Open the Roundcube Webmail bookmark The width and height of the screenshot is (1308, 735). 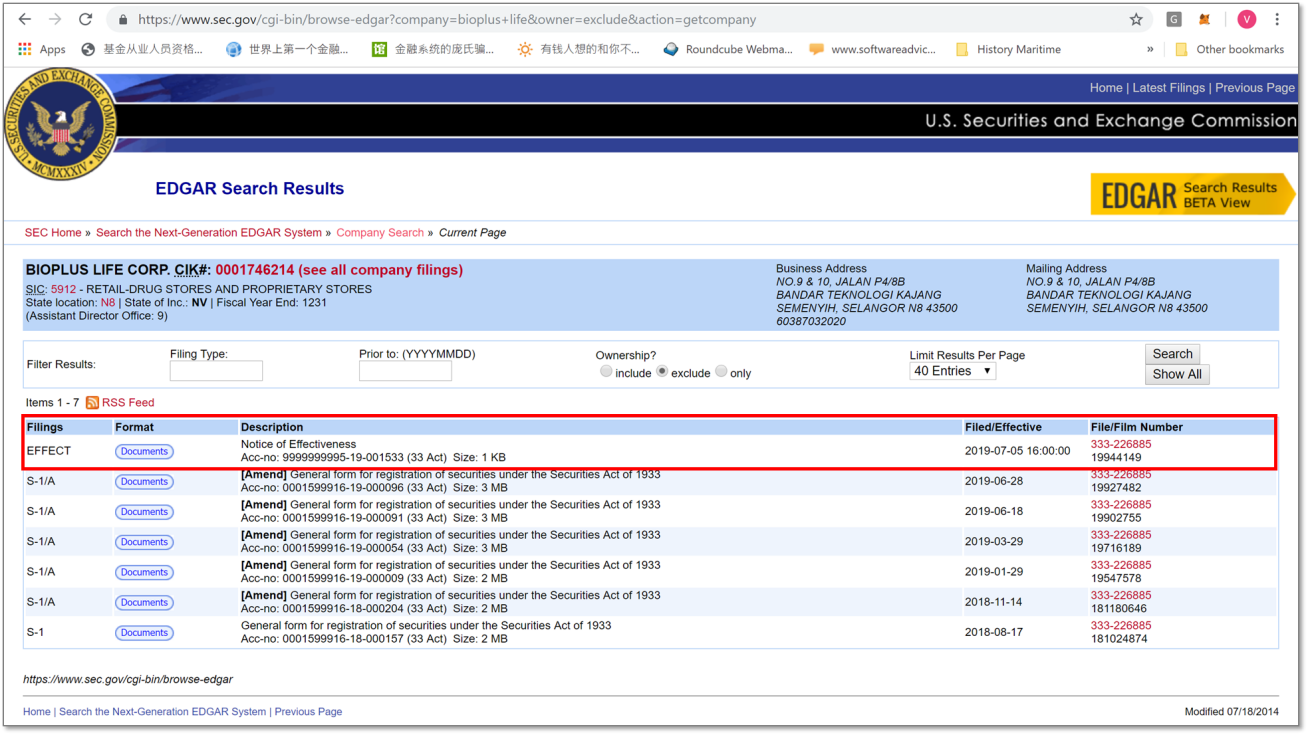click(728, 49)
